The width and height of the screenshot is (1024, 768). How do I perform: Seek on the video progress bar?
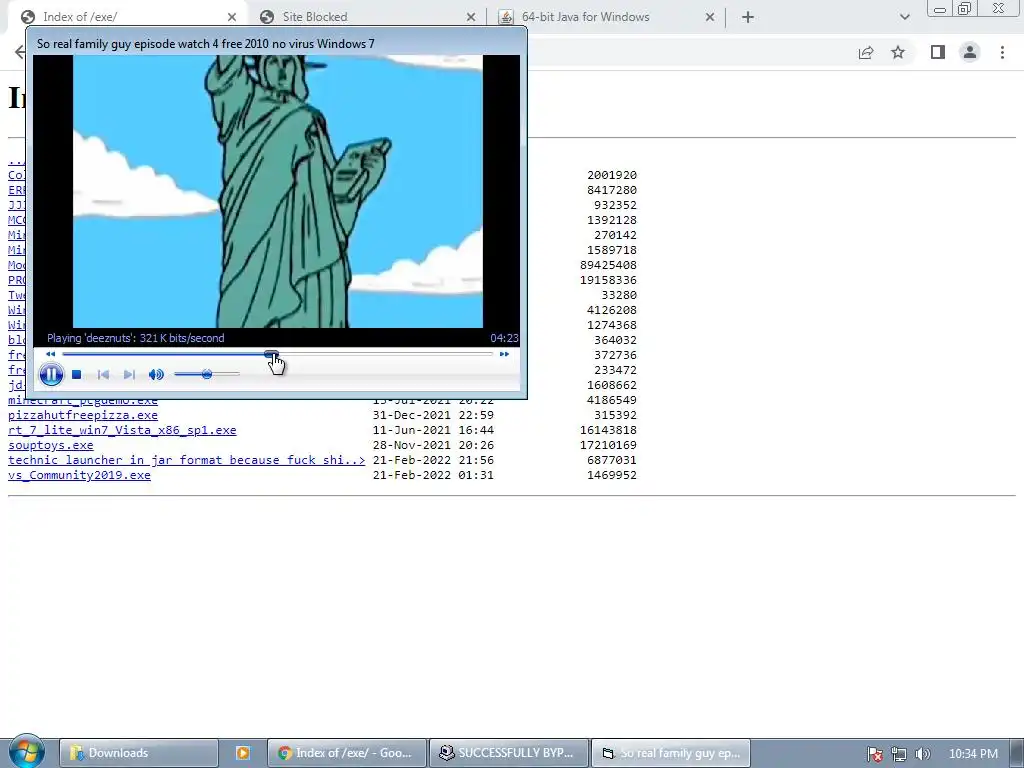click(x=278, y=354)
